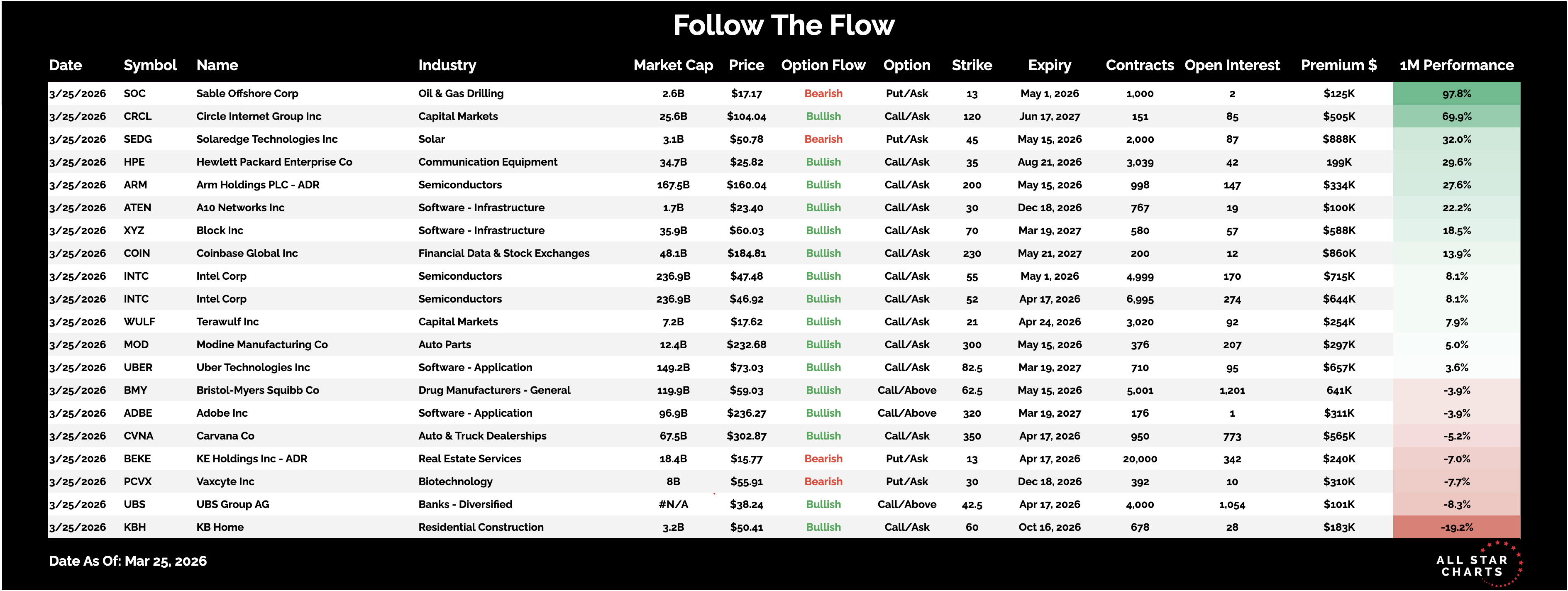1568x591 pixels.
Task: Click the green 97.8% performance cell
Action: click(1456, 94)
